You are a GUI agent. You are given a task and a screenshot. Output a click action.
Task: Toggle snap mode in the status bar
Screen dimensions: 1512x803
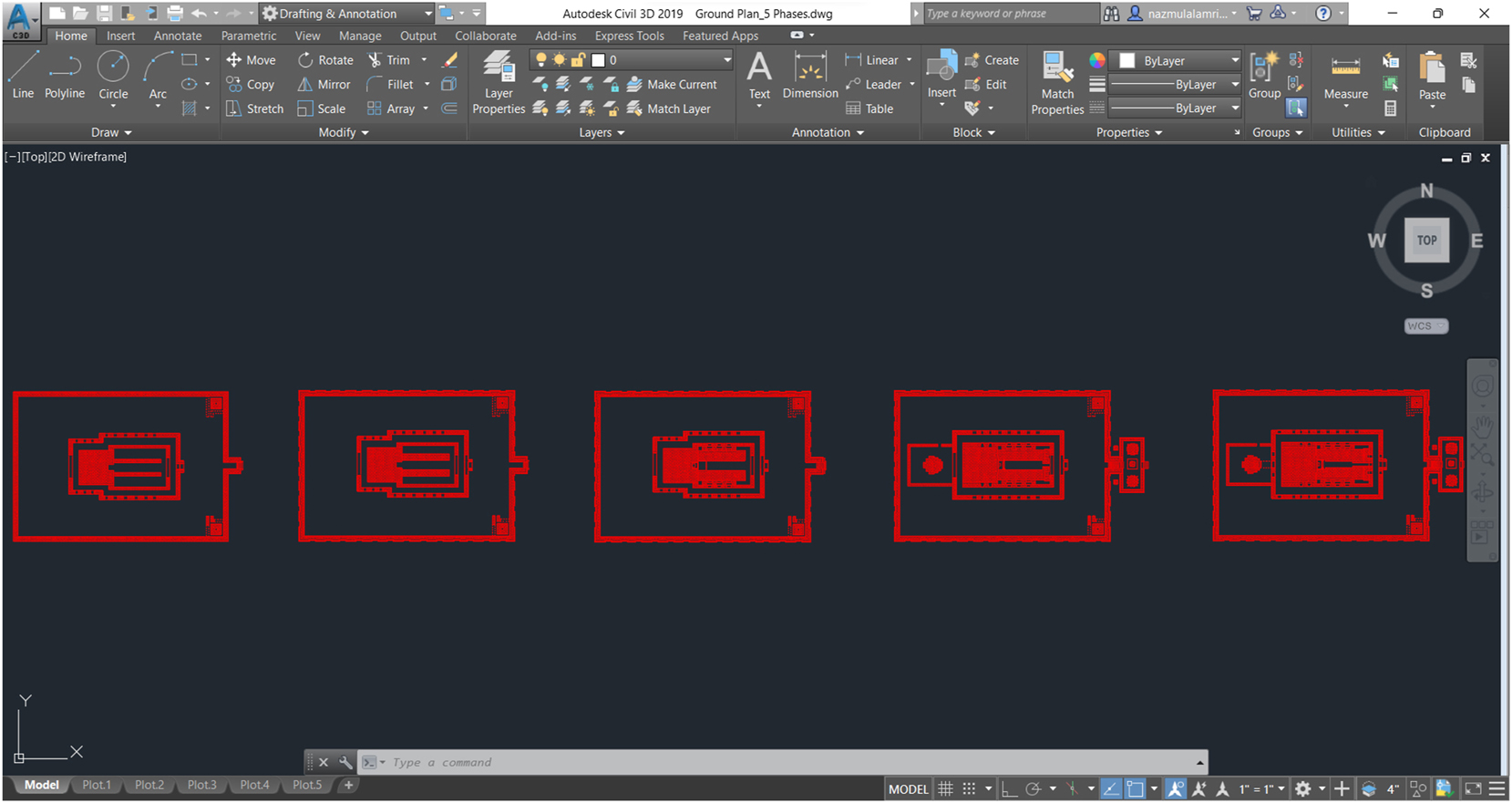click(x=969, y=789)
